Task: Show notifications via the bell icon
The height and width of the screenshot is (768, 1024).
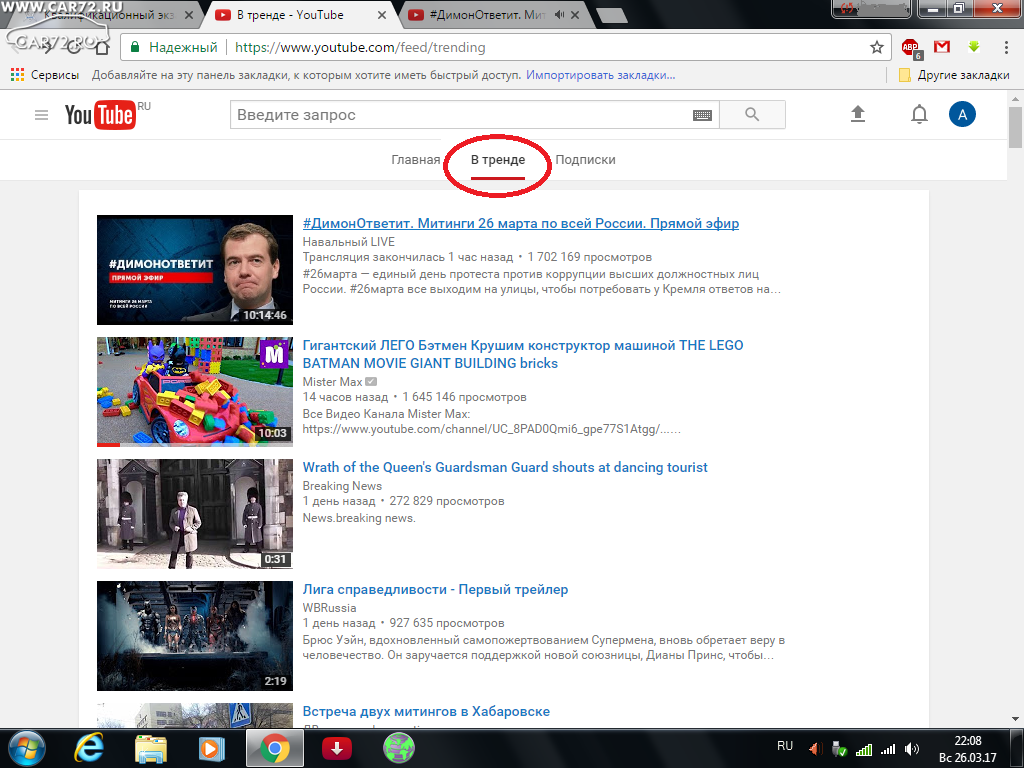Action: (919, 114)
